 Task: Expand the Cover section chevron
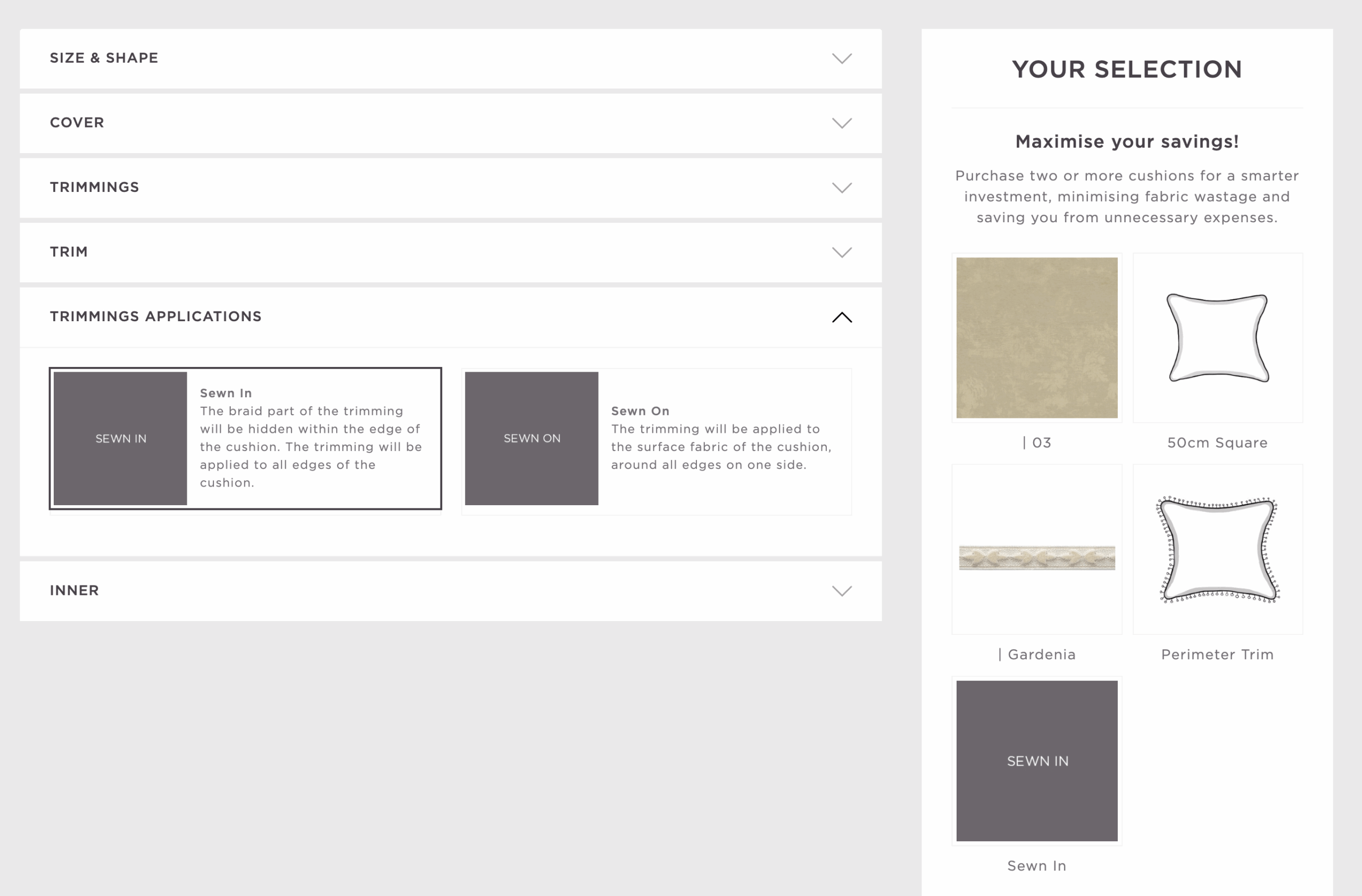pyautogui.click(x=841, y=123)
